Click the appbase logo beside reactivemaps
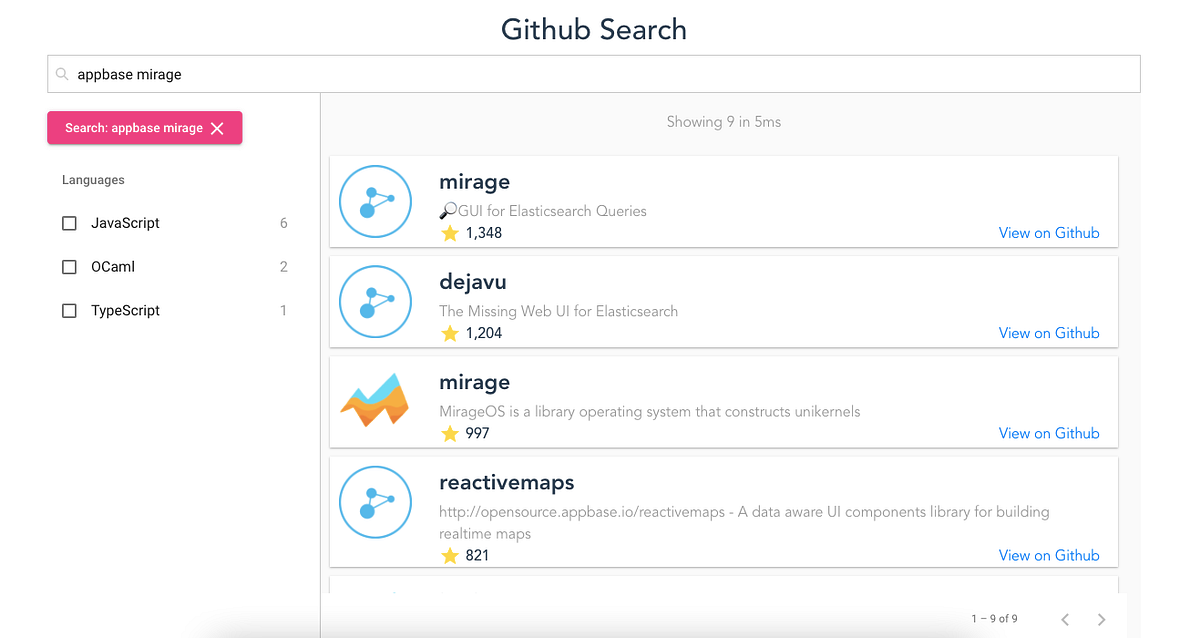Image resolution: width=1200 pixels, height=638 pixels. pos(375,502)
